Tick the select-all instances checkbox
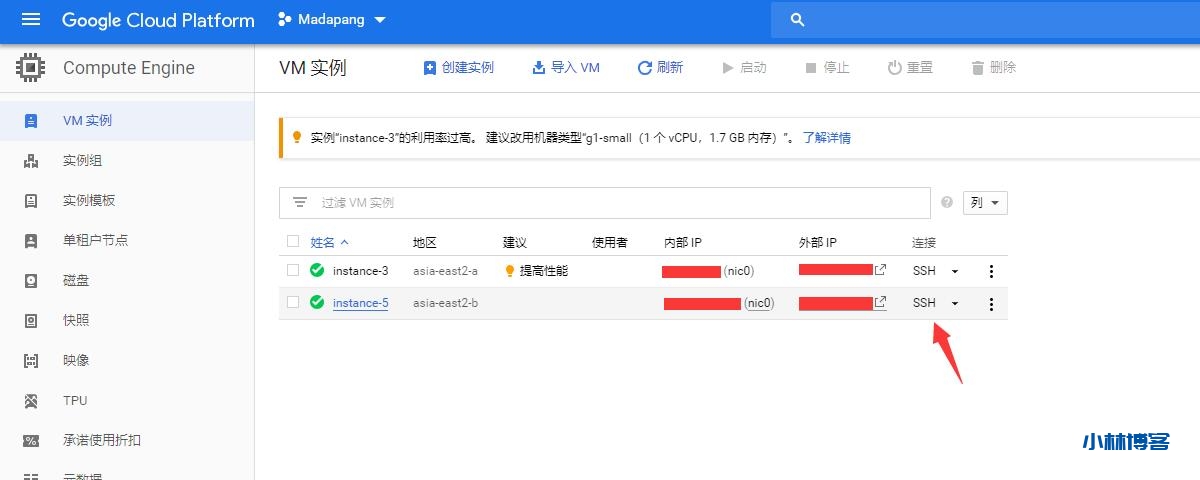 293,241
